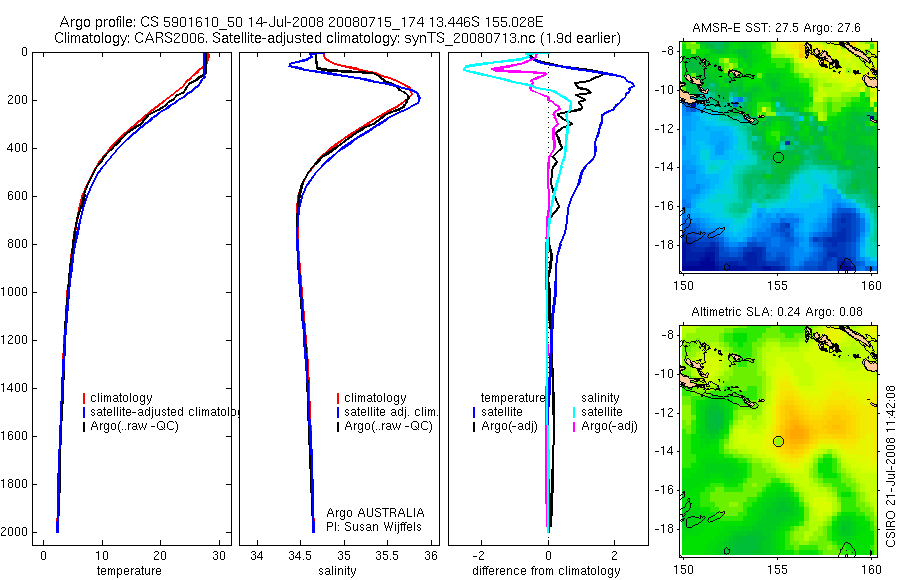
Task: Click the SLA map longitude label 150
Action: 683,570
